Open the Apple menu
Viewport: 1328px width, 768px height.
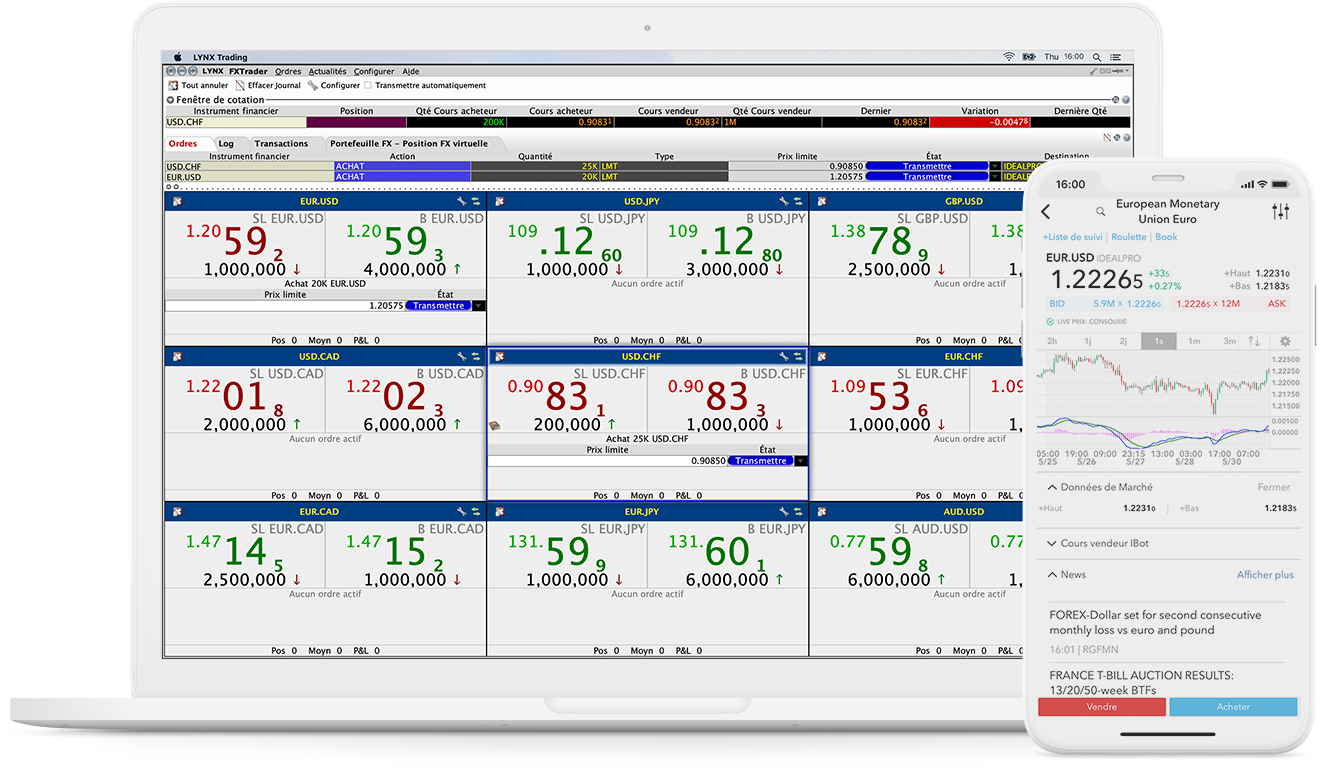pos(178,57)
